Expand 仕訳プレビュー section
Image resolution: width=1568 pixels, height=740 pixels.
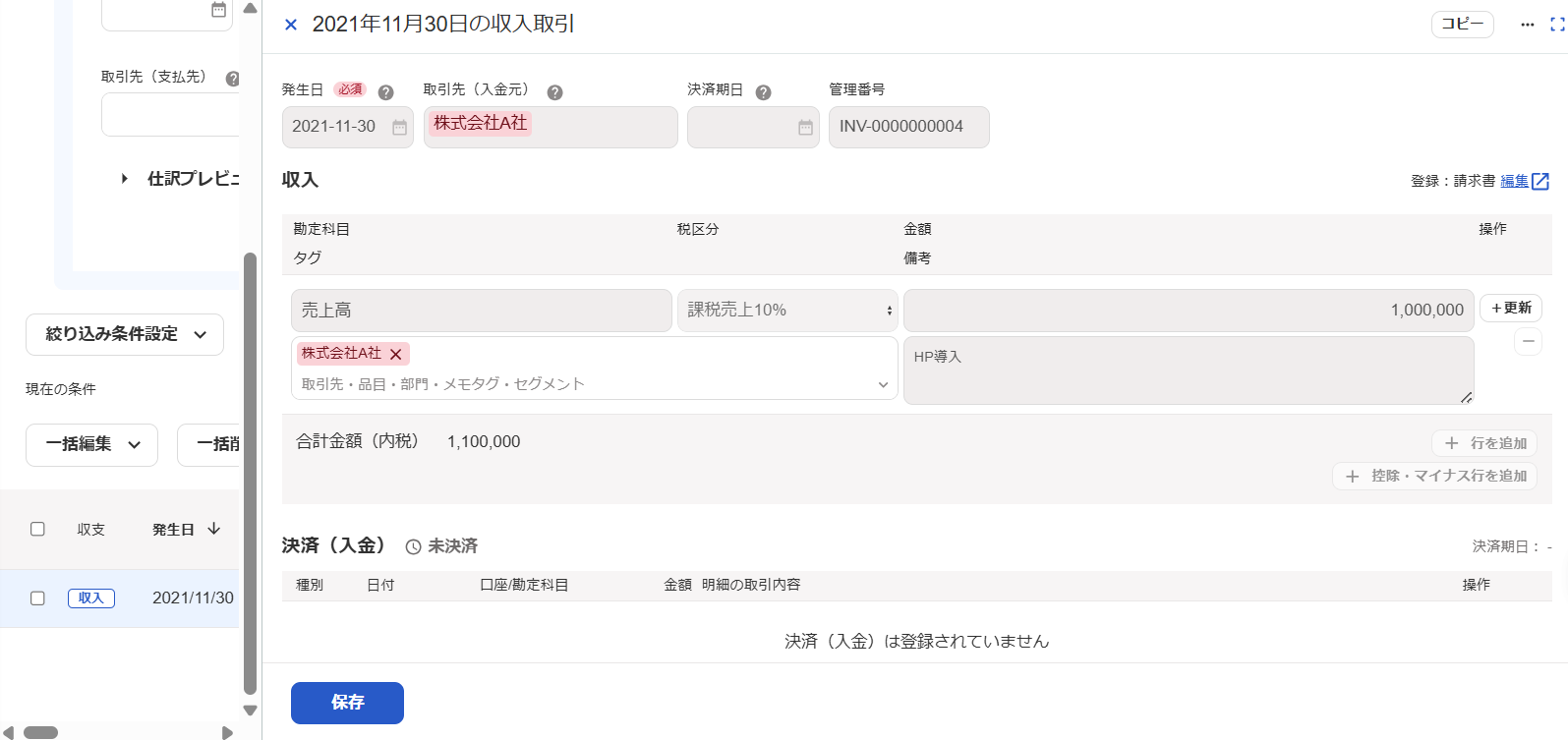(125, 179)
